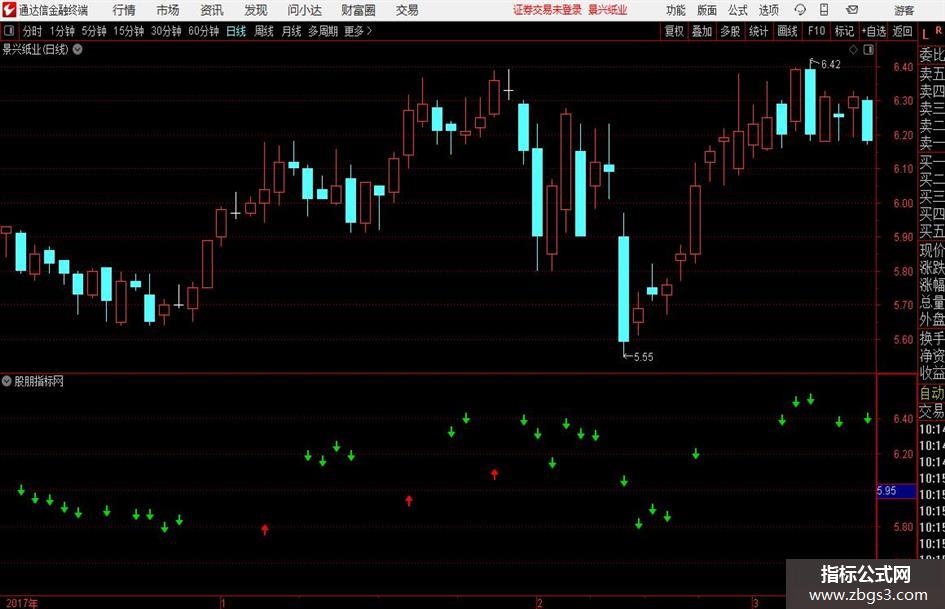The width and height of the screenshot is (945, 609).
Task: Open F10 company info
Action: tap(816, 31)
